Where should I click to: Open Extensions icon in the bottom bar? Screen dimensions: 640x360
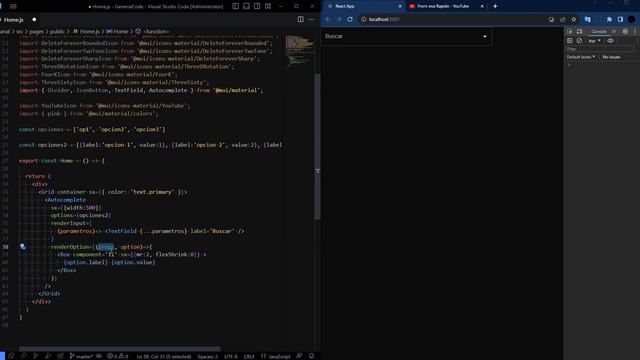(x=60, y=356)
